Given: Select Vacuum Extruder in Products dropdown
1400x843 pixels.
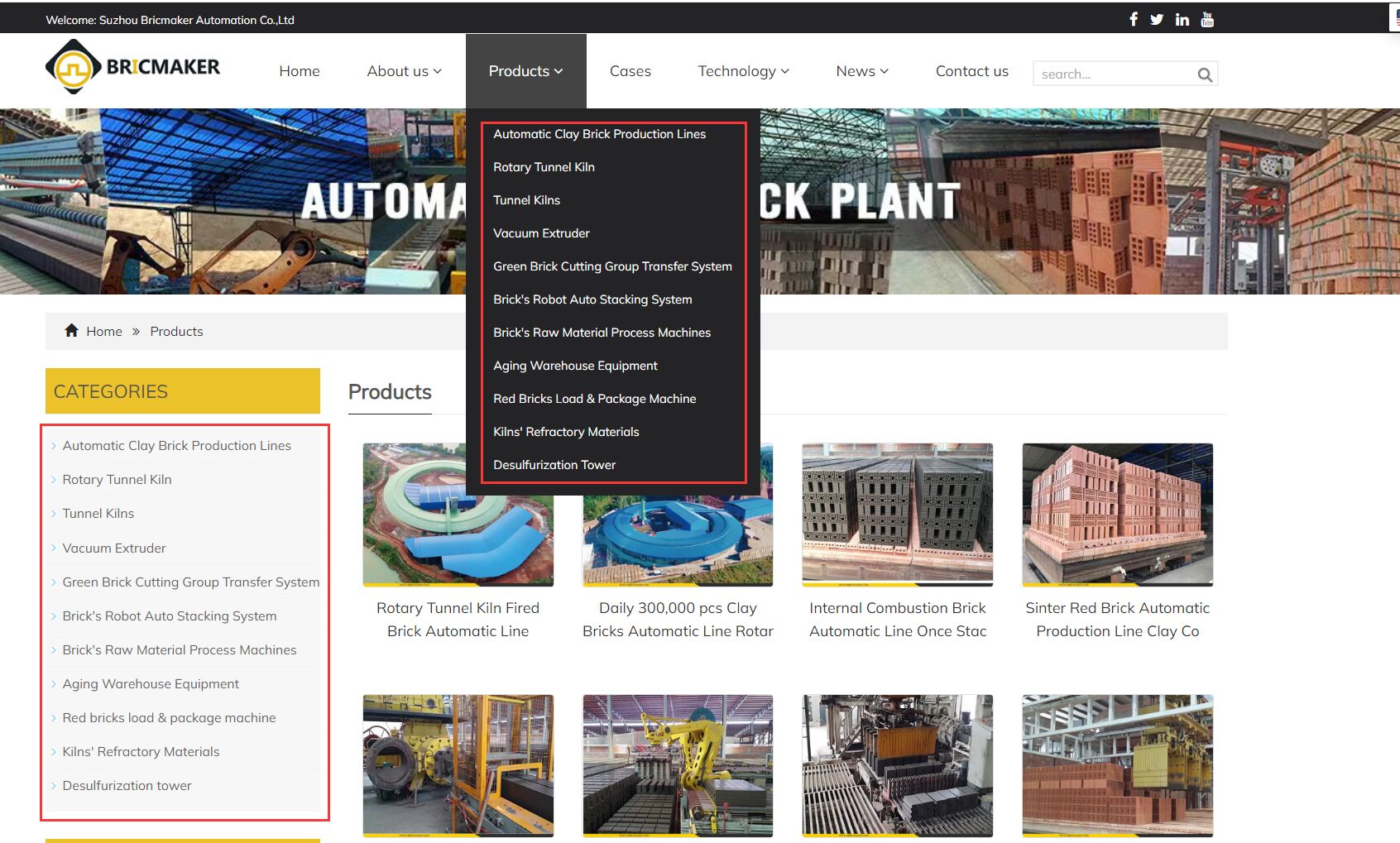Looking at the screenshot, I should click(x=541, y=233).
